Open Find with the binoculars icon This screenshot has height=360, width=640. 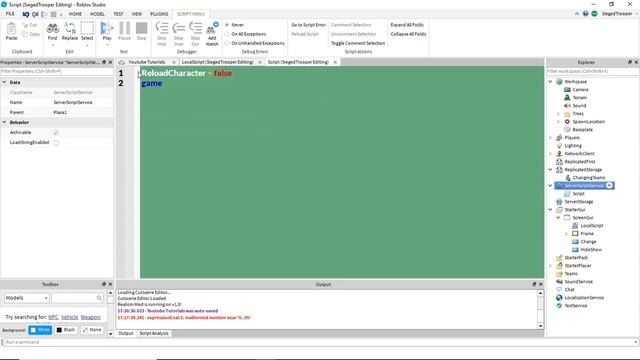[52, 29]
